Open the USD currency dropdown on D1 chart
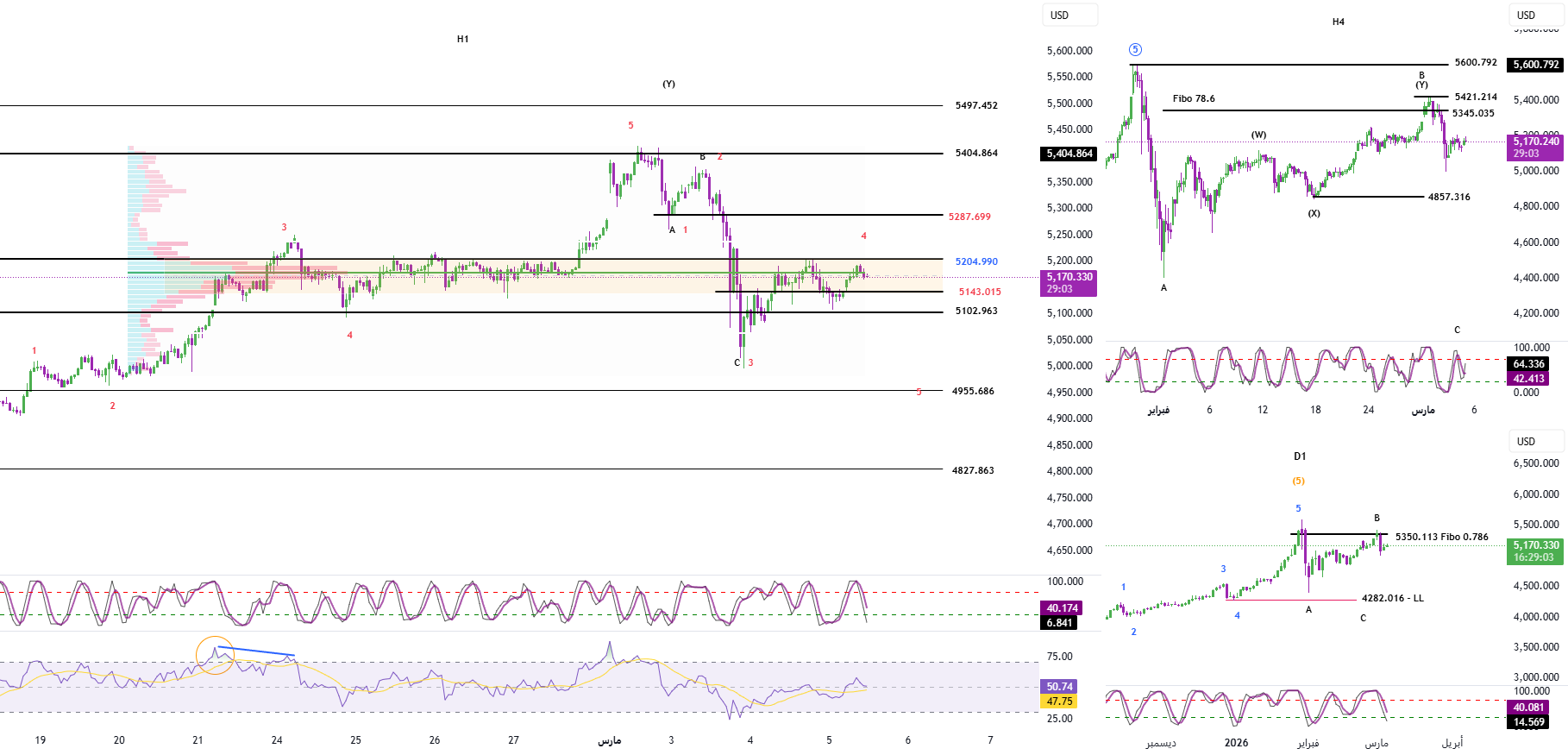Image resolution: width=1568 pixels, height=755 pixels. point(1535,442)
